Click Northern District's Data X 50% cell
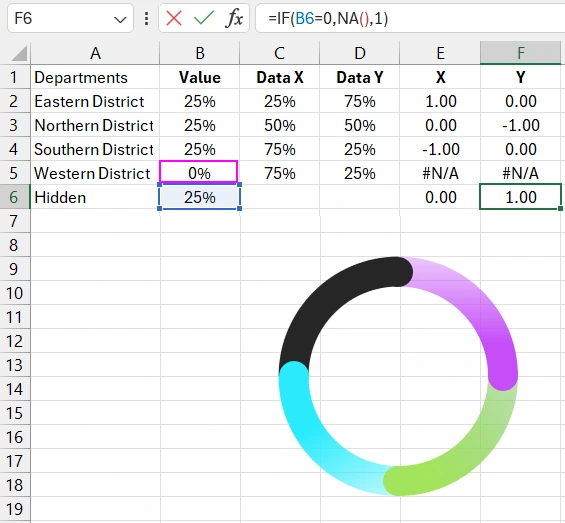 [x=280, y=125]
